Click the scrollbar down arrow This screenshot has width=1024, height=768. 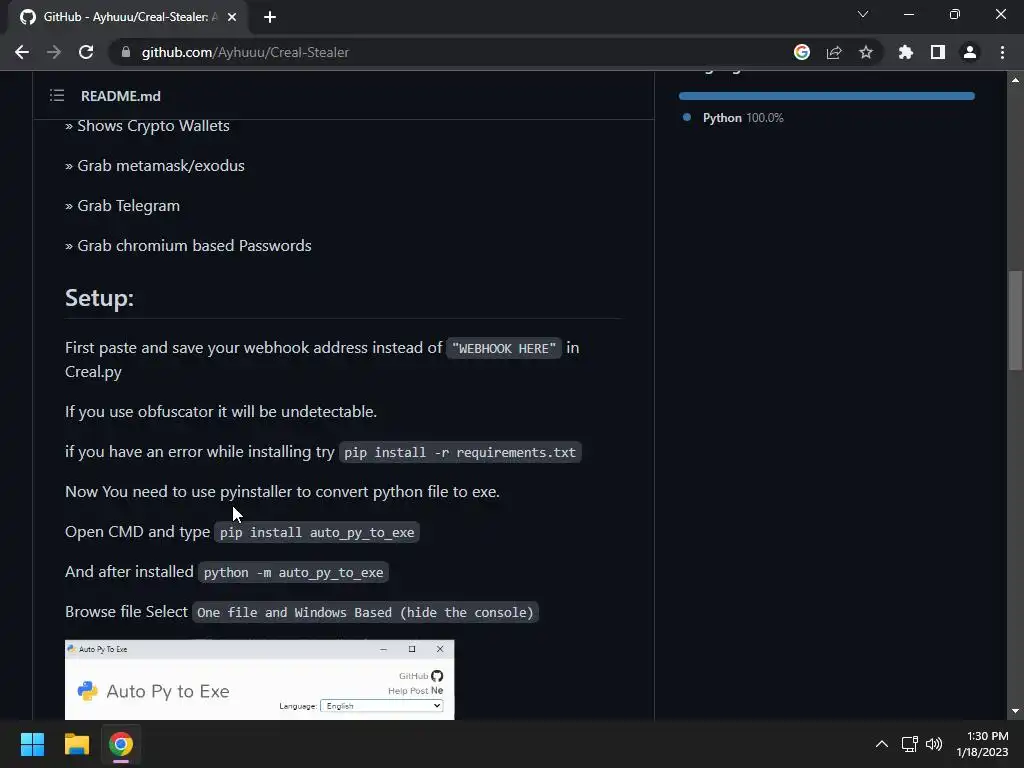[x=1015, y=711]
